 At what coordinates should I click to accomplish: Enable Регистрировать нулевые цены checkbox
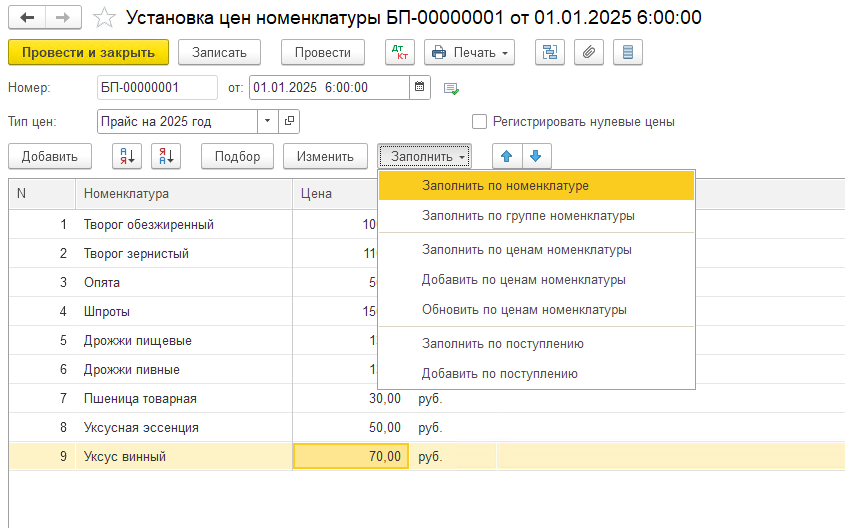[x=479, y=121]
